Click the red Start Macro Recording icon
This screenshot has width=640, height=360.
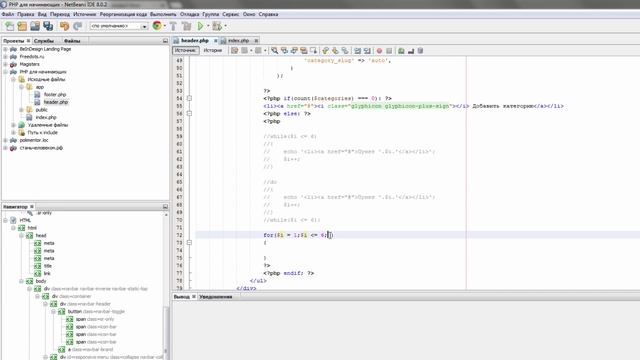click(379, 51)
